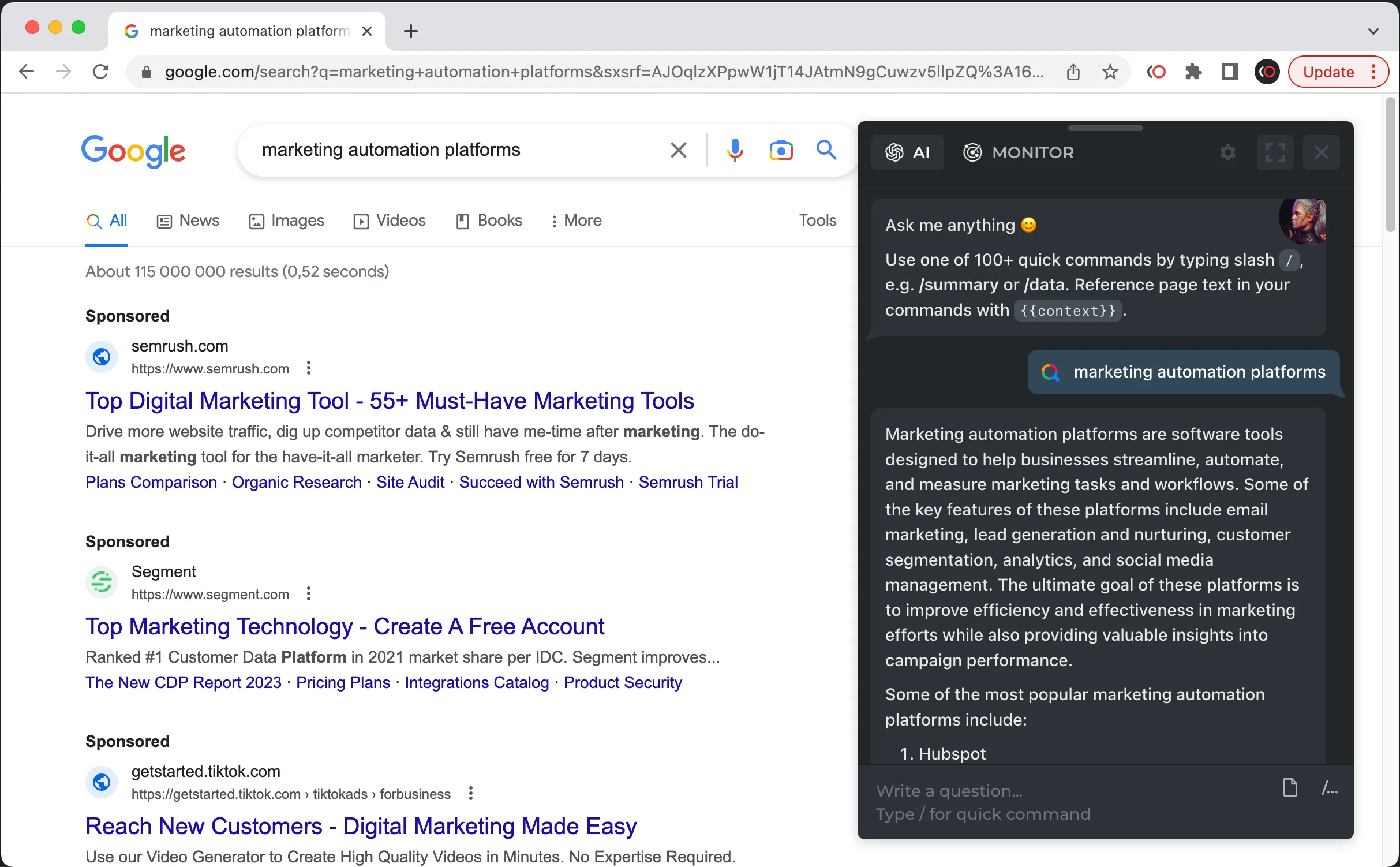This screenshot has width=1400, height=867.
Task: Click the Write a question input field
Action: (1068, 802)
